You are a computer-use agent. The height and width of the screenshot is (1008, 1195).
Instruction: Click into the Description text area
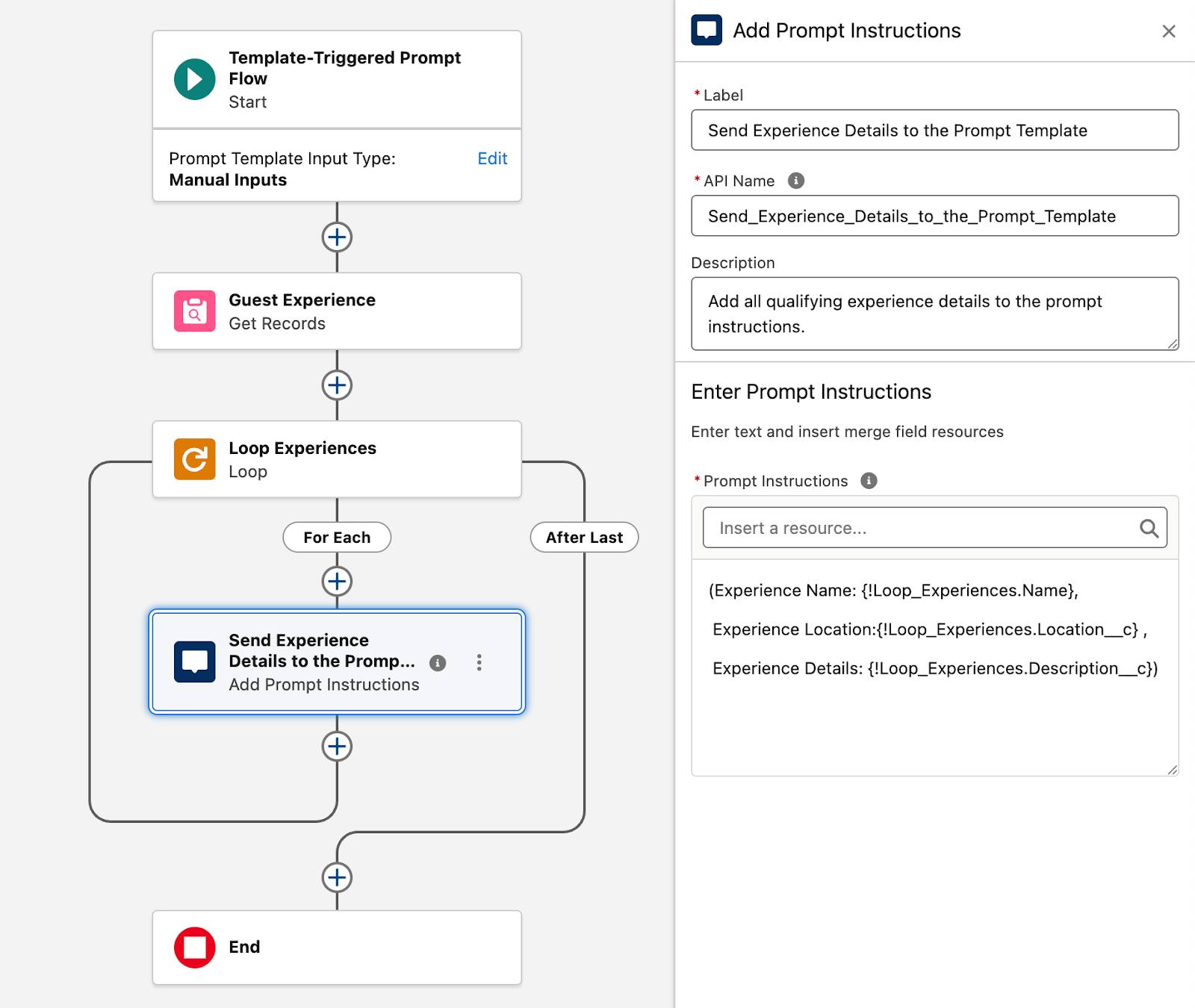tap(934, 314)
